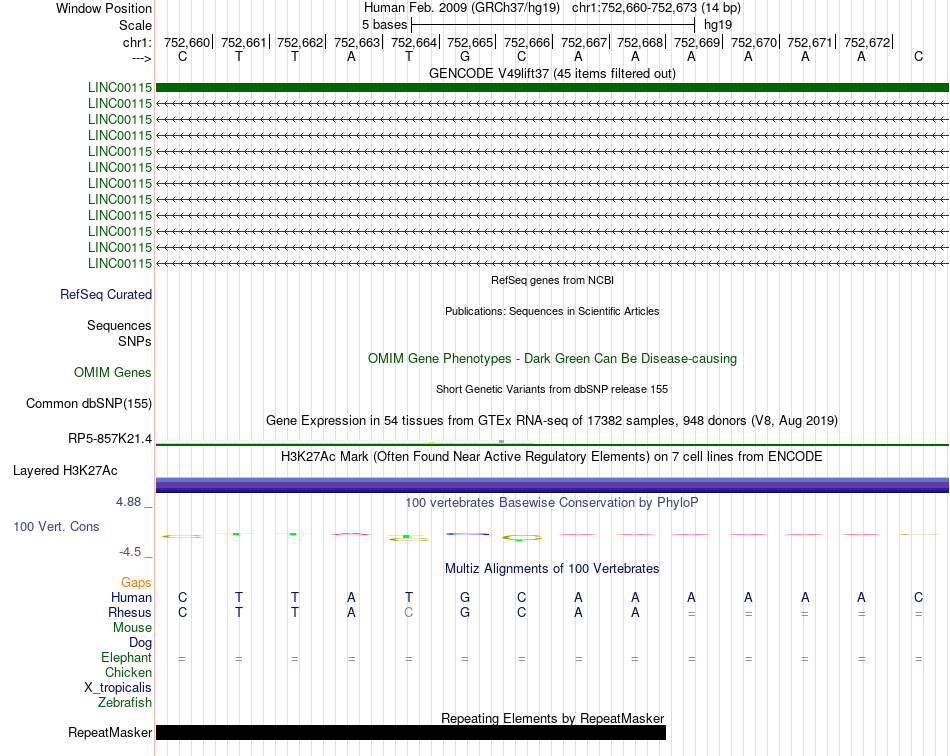Click the Sequences track label
950x756 pixels.
tap(119, 325)
